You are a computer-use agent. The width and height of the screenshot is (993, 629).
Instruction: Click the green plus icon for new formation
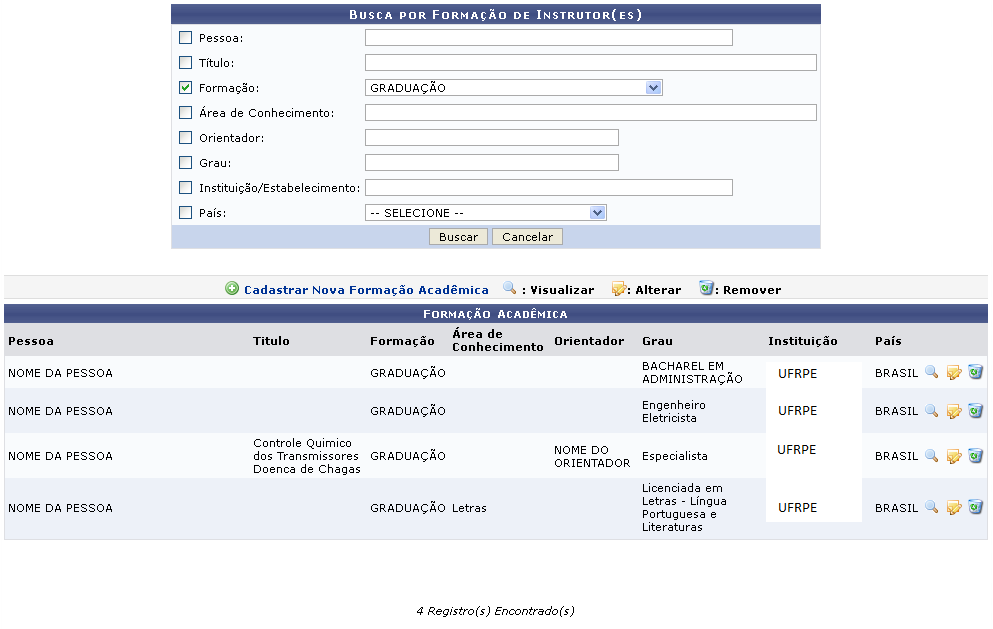(232, 289)
